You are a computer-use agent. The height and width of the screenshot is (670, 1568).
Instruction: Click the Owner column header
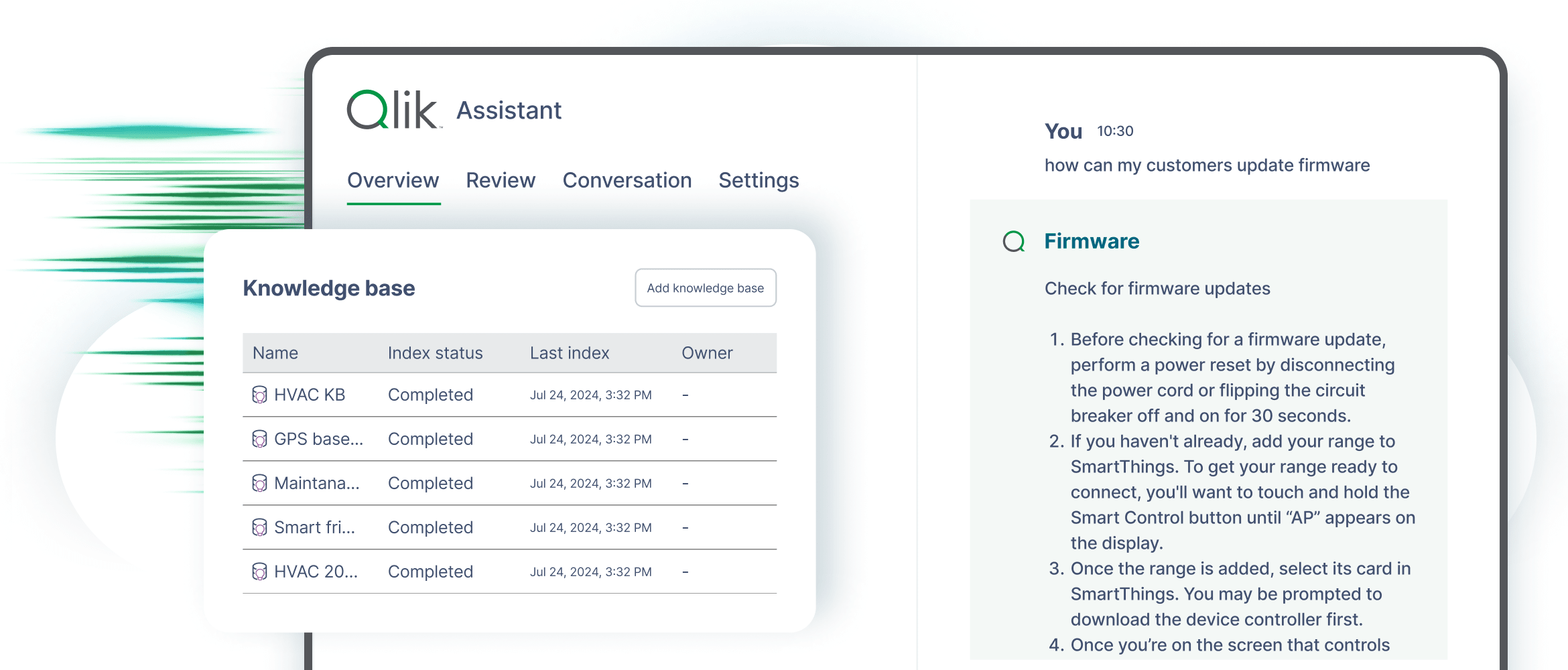(x=707, y=353)
